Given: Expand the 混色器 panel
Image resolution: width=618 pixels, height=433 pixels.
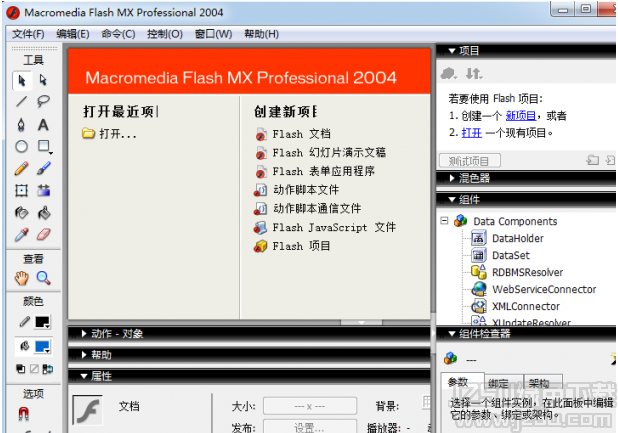Looking at the screenshot, I should (x=452, y=178).
